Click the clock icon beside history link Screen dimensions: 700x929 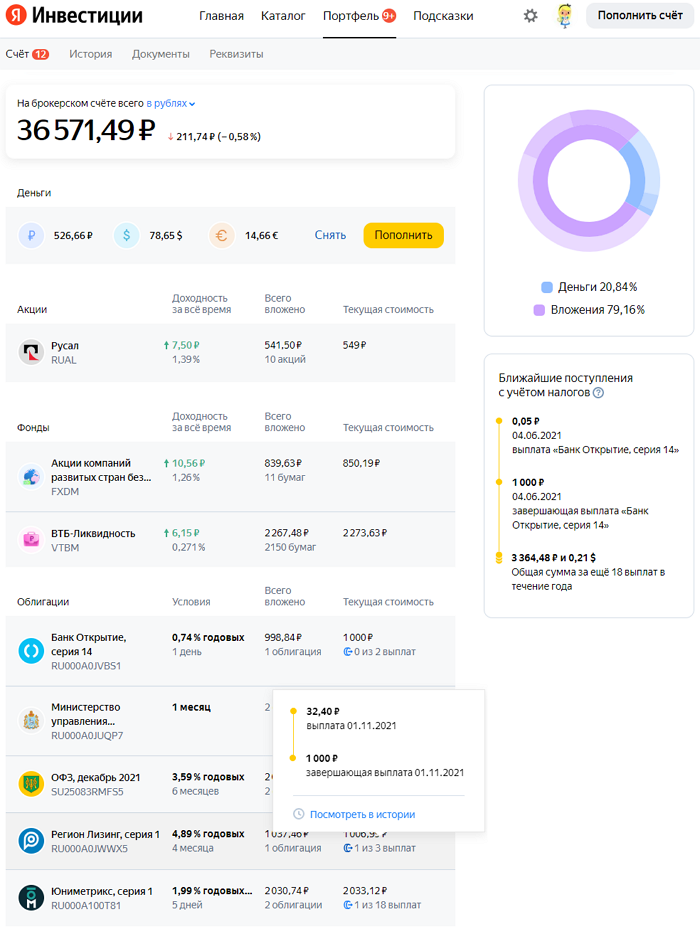(x=299, y=814)
